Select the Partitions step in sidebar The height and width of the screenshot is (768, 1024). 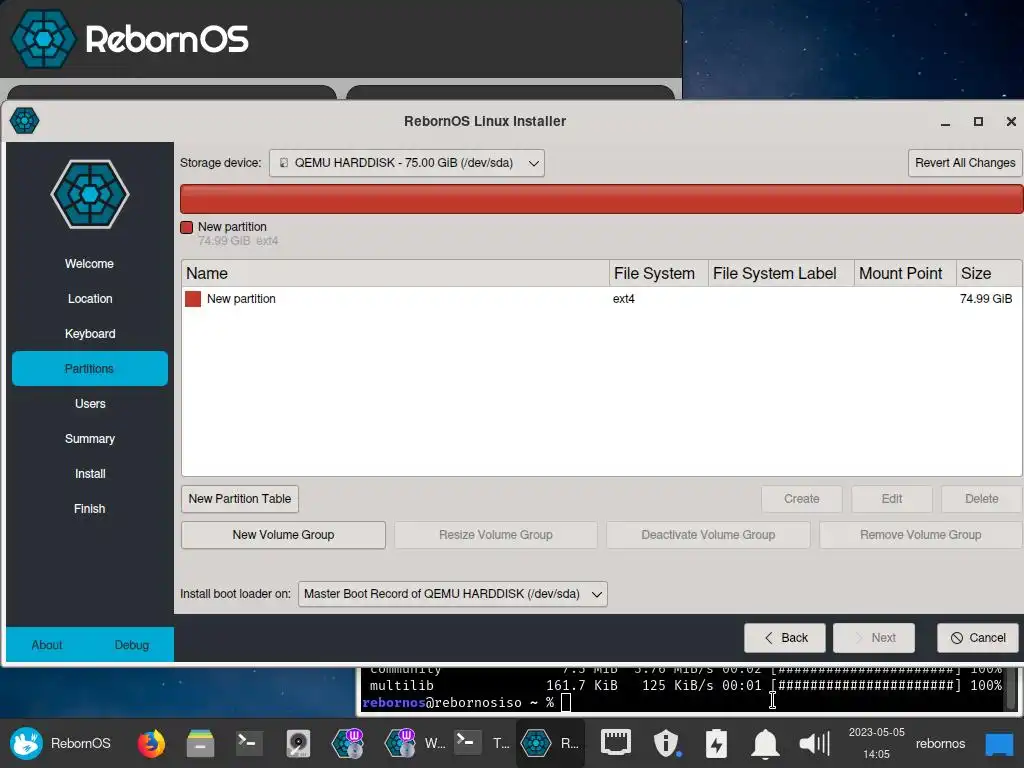(x=89, y=368)
